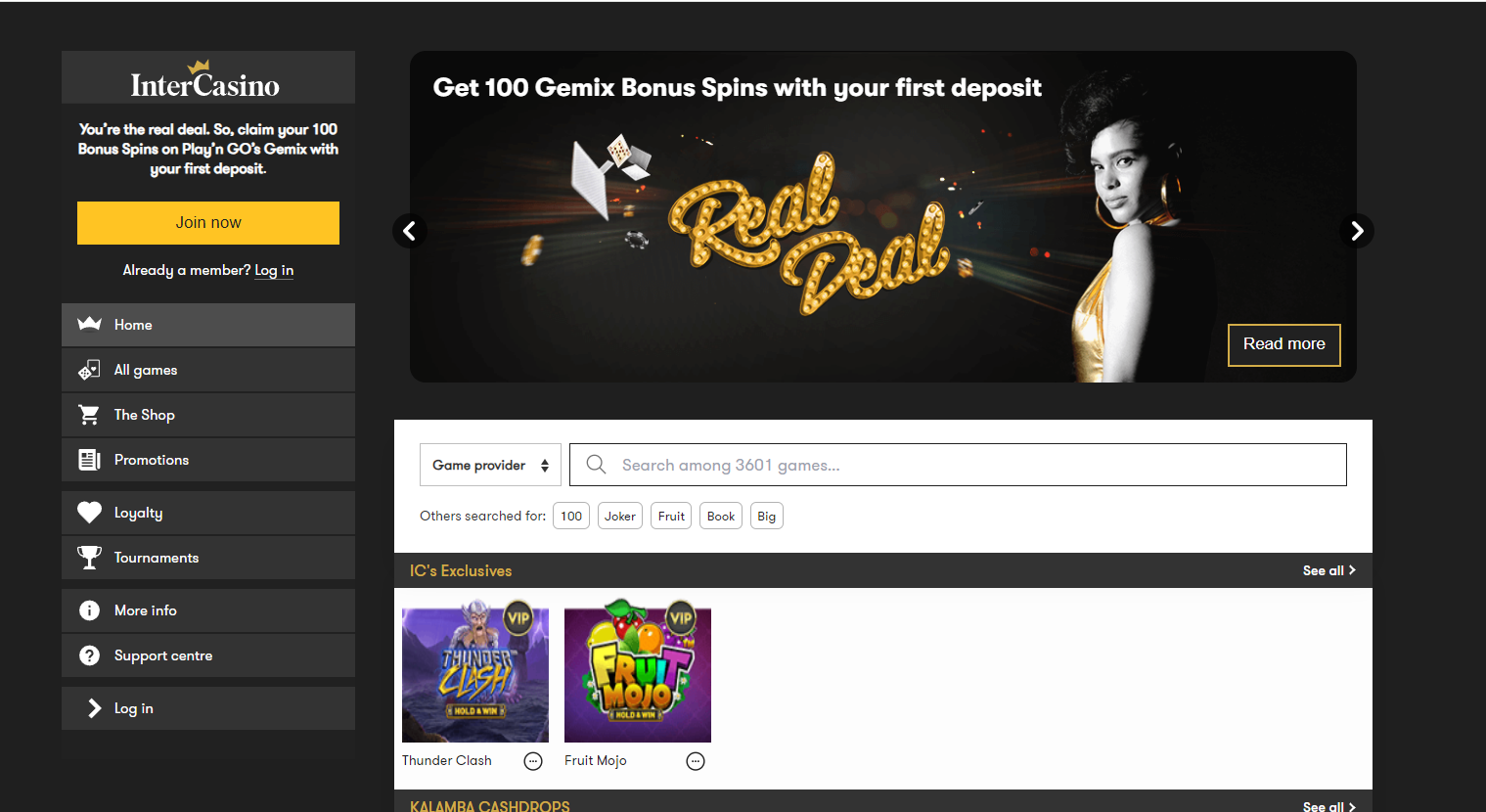Open Fruit Mojo more options icon
The width and height of the screenshot is (1486, 812).
696,761
